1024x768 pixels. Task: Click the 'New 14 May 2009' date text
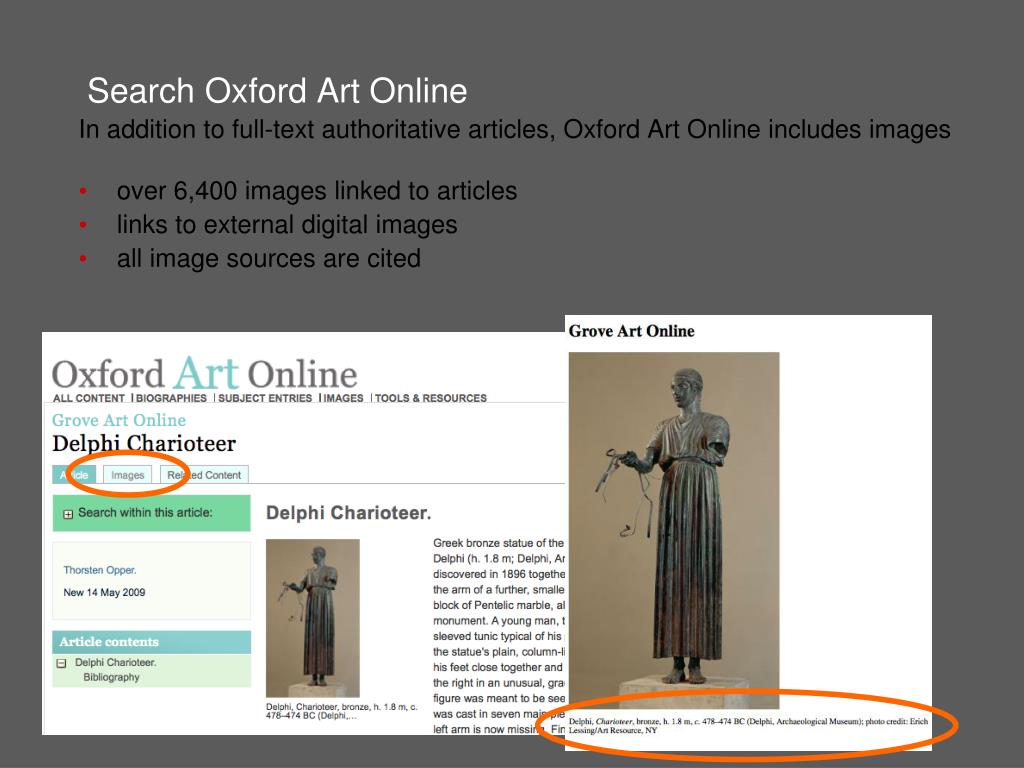[x=104, y=592]
